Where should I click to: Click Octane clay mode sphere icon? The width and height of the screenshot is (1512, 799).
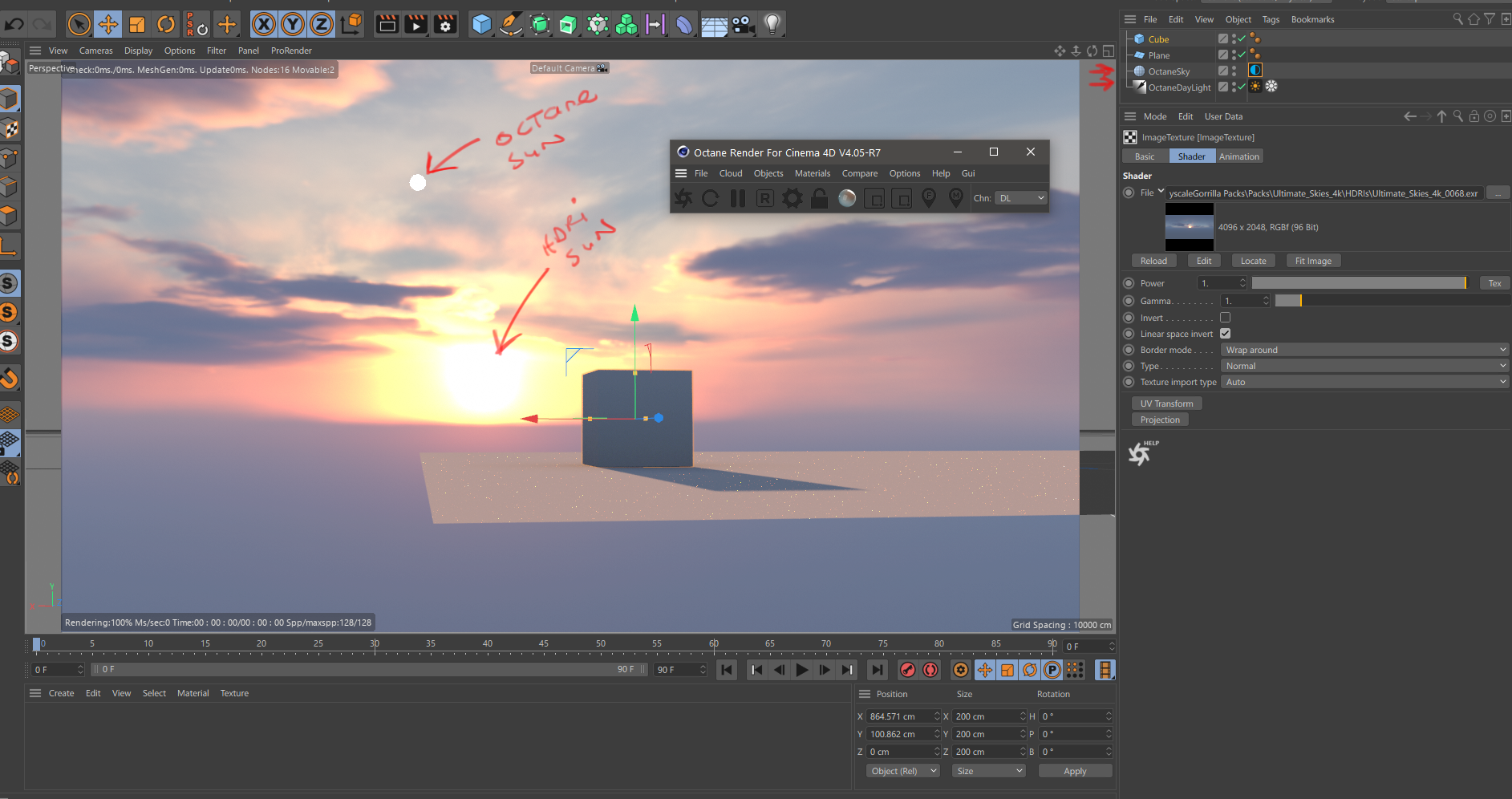[x=847, y=198]
